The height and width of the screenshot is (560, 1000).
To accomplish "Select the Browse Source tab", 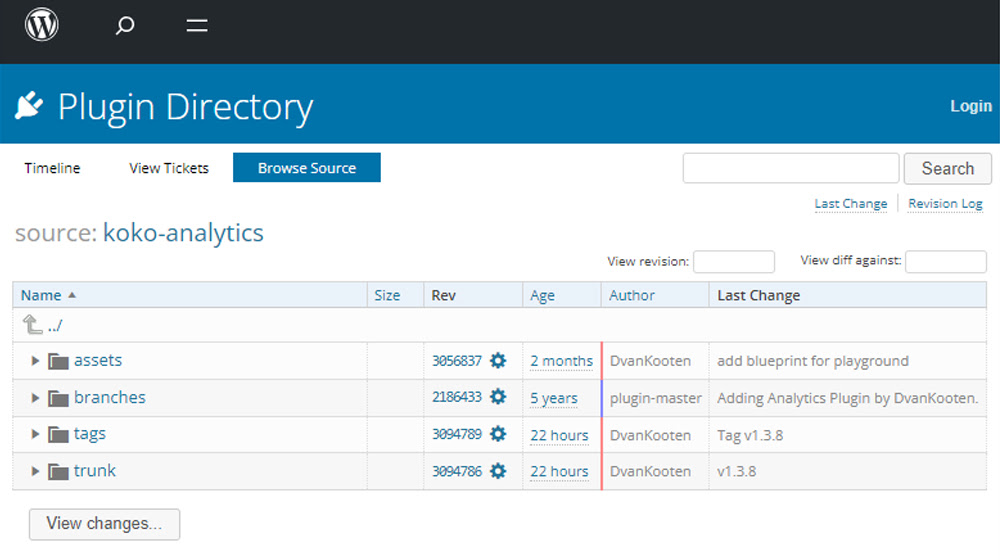I will (307, 168).
